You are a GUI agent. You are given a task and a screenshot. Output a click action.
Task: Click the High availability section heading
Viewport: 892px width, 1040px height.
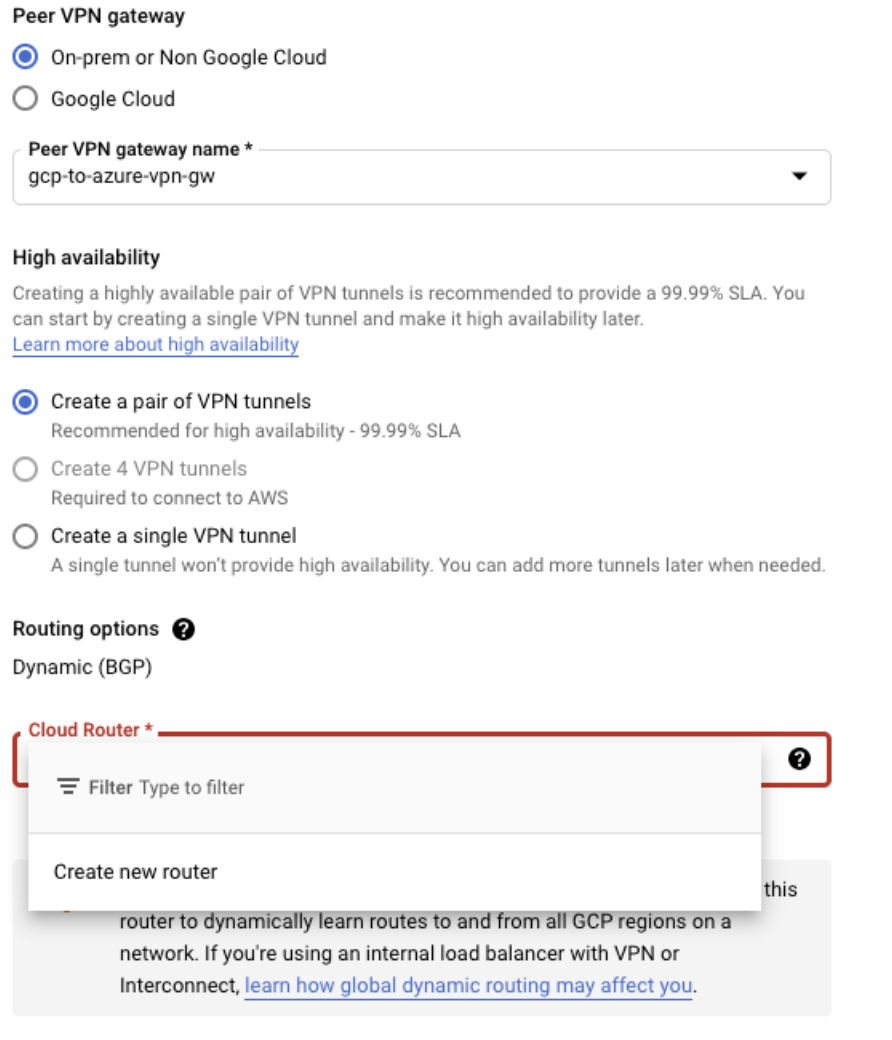pos(86,257)
